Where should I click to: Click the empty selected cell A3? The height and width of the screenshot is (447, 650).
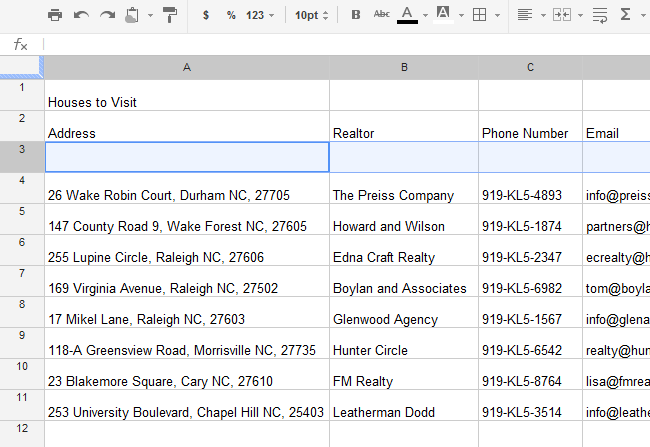tap(187, 157)
